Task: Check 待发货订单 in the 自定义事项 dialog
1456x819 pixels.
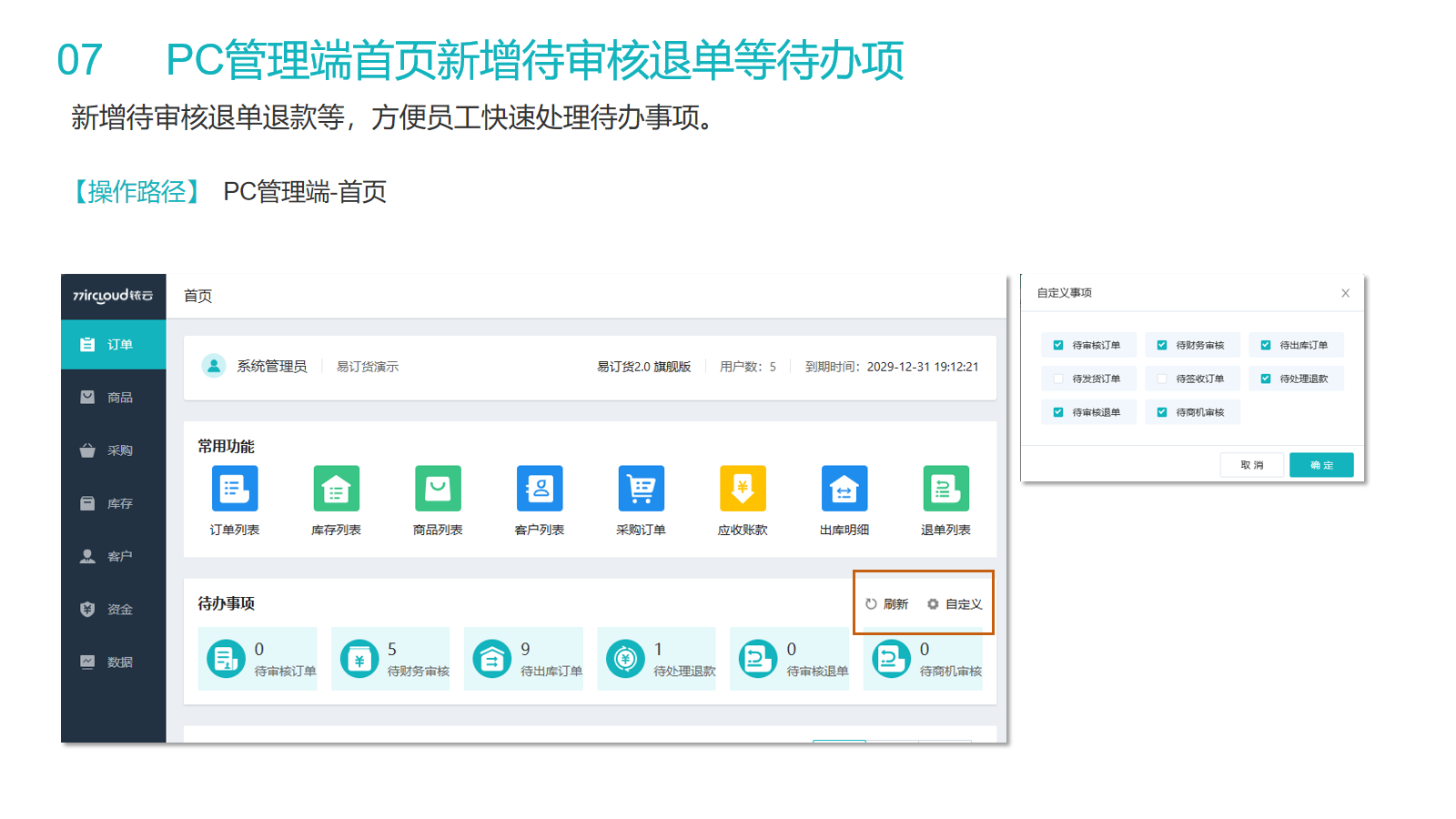Action: pyautogui.click(x=1058, y=379)
